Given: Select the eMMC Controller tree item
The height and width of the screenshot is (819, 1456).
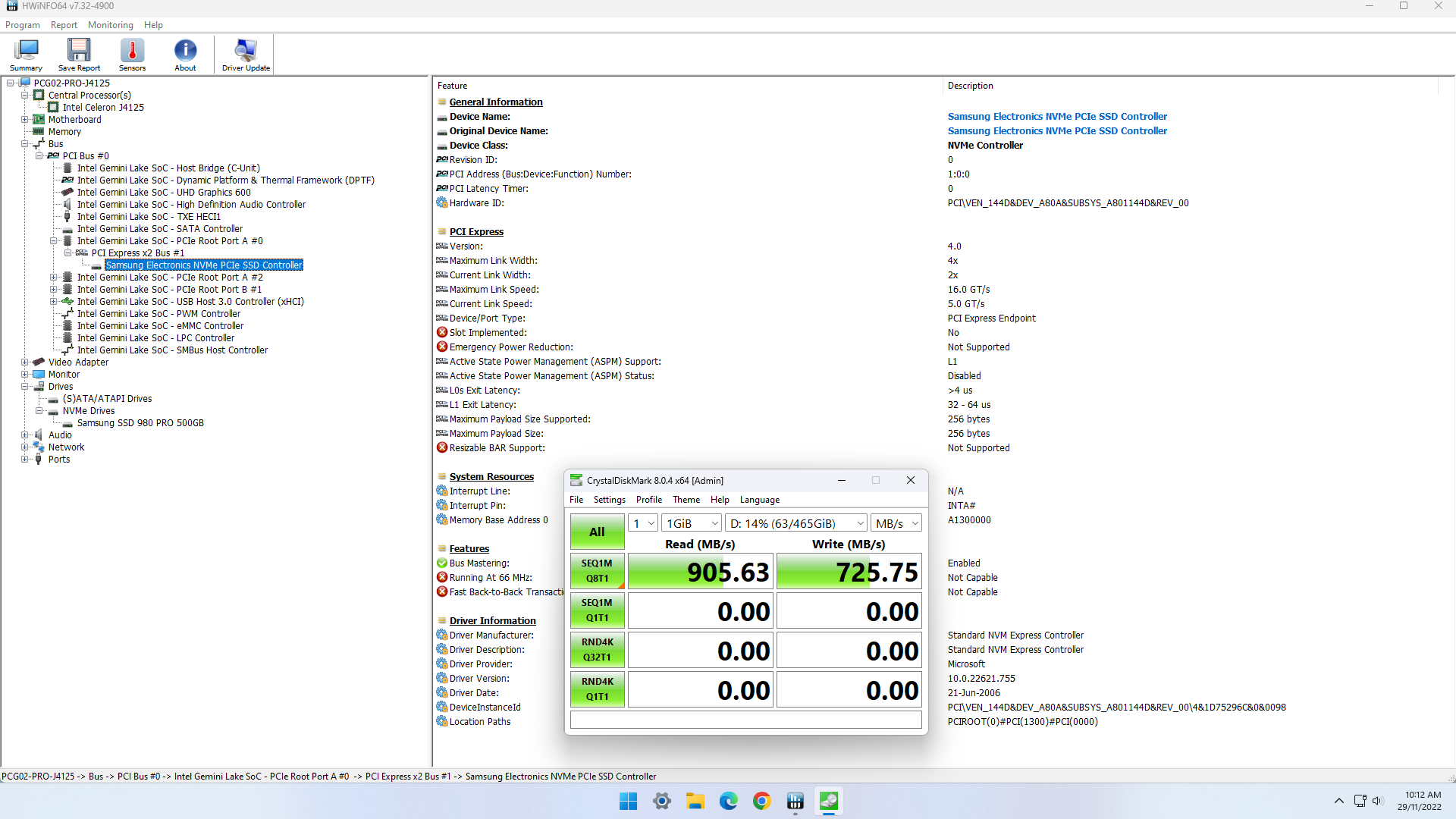Looking at the screenshot, I should click(160, 326).
